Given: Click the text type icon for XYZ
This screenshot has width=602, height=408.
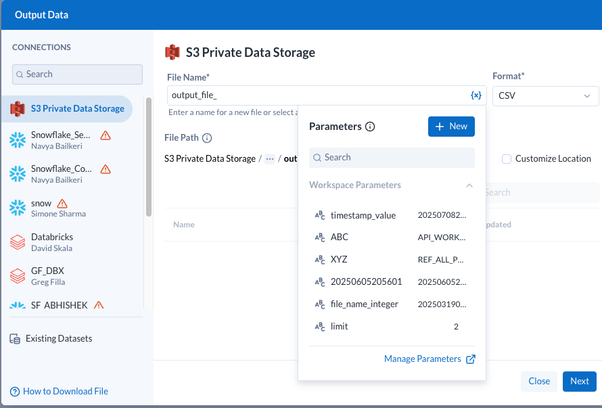Looking at the screenshot, I should [x=320, y=260].
